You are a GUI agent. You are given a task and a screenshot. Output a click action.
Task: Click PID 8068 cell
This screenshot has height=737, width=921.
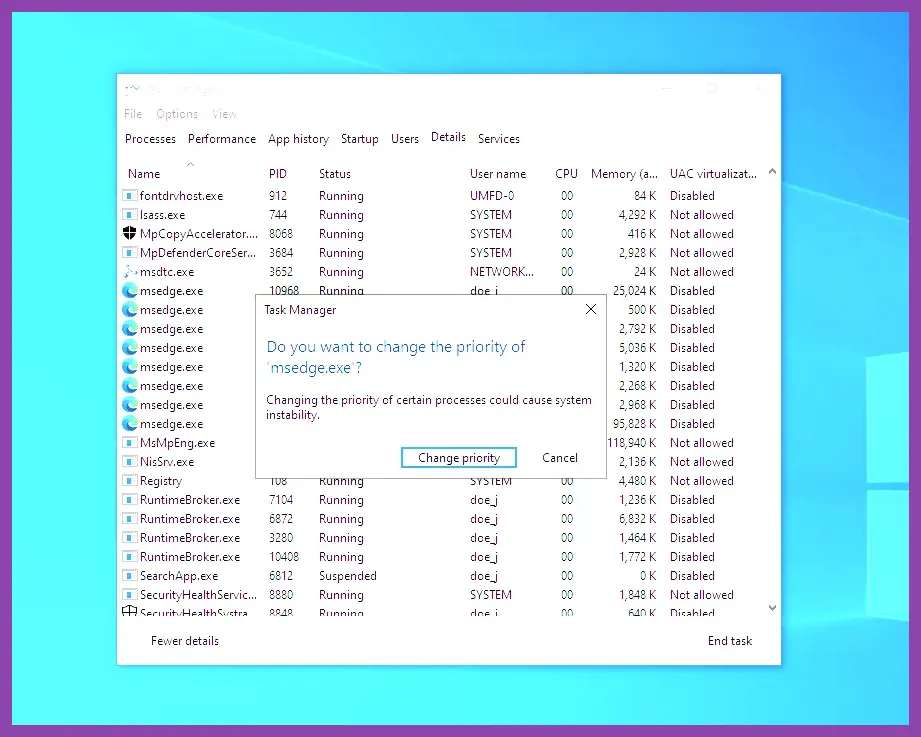point(281,234)
